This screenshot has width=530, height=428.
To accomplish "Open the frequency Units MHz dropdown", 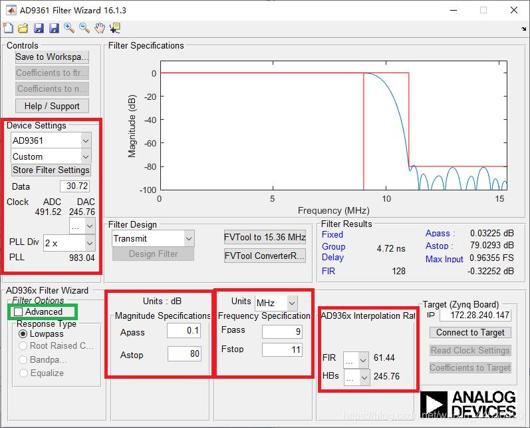I will click(276, 303).
